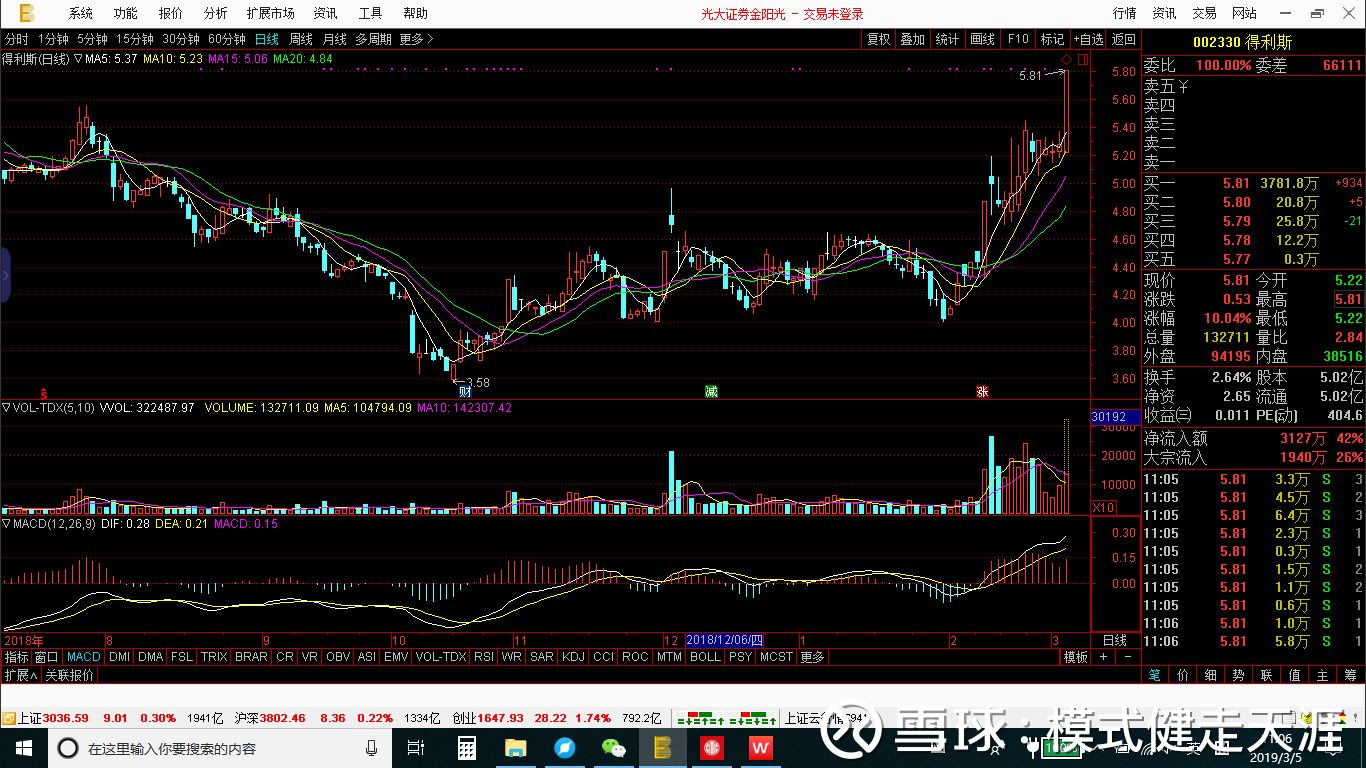Screen dimensions: 1366x768
Task: Click the red $ marker near chart bottom-left
Action: 43,392
